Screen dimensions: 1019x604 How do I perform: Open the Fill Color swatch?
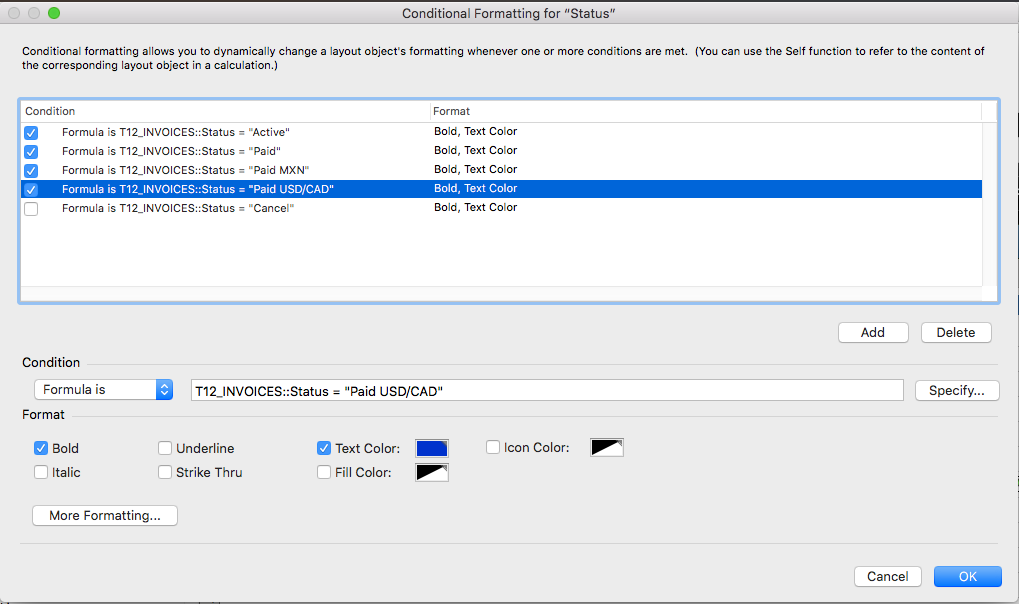[432, 472]
